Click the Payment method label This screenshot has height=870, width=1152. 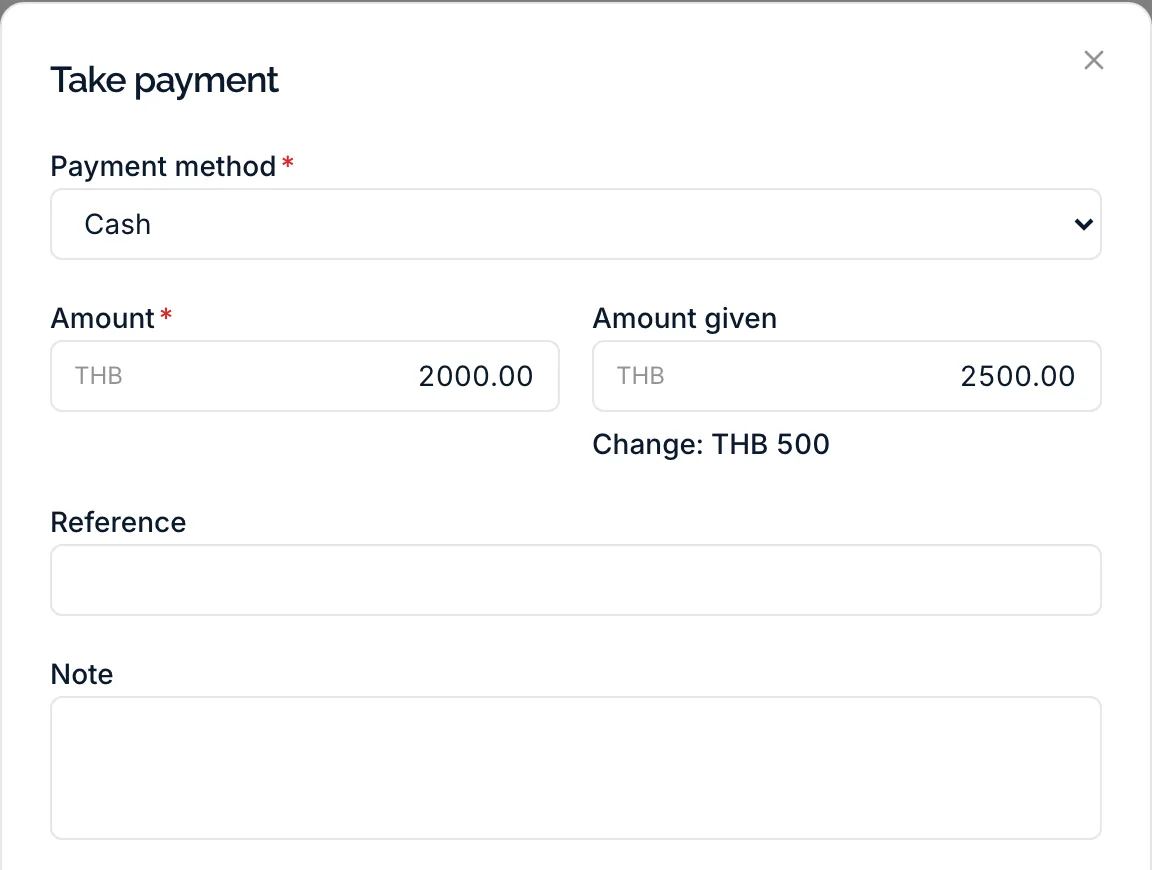pos(163,166)
